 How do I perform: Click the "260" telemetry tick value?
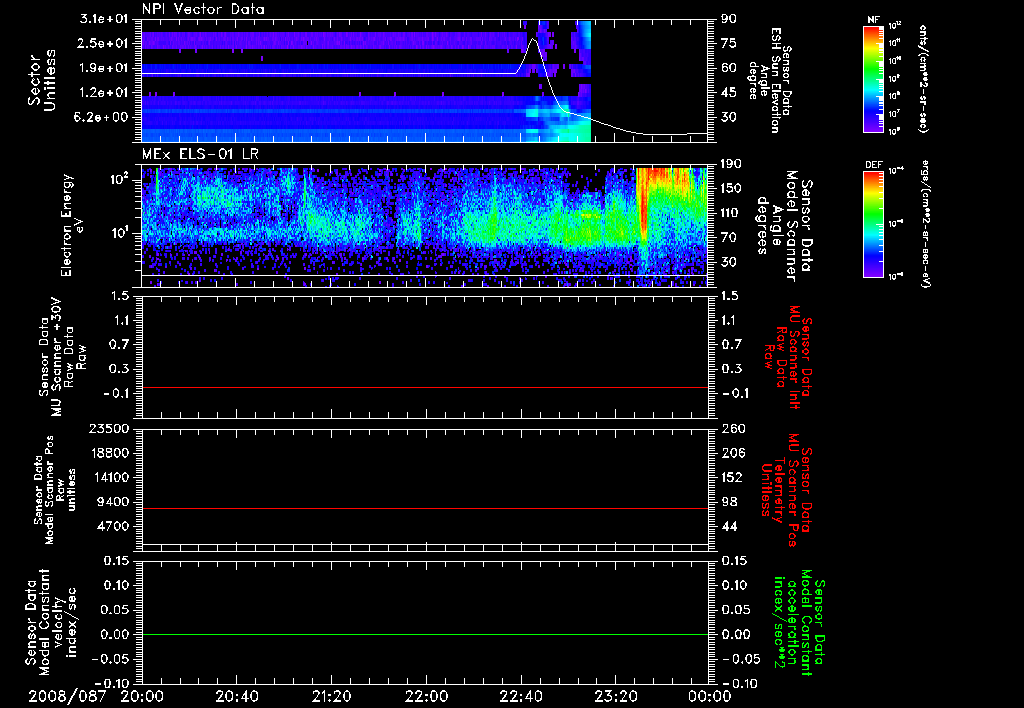tap(731, 428)
